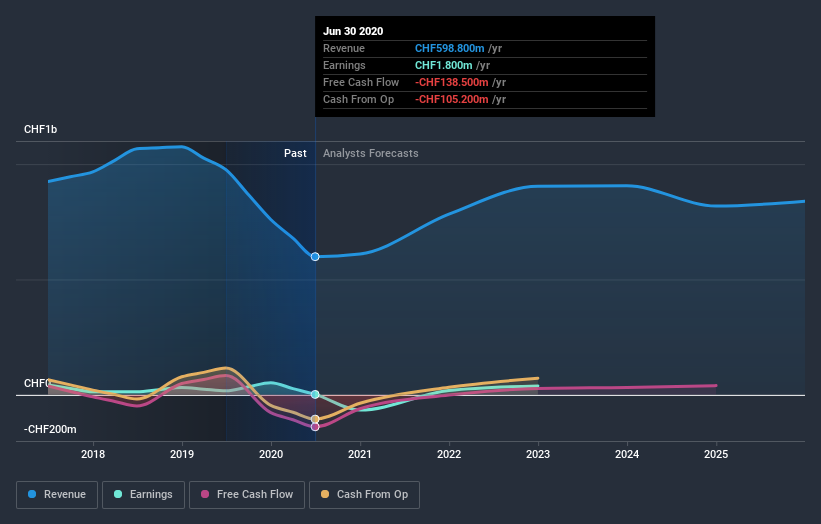
Task: Select the orange Cash From Op data point marker
Action: coord(315,419)
